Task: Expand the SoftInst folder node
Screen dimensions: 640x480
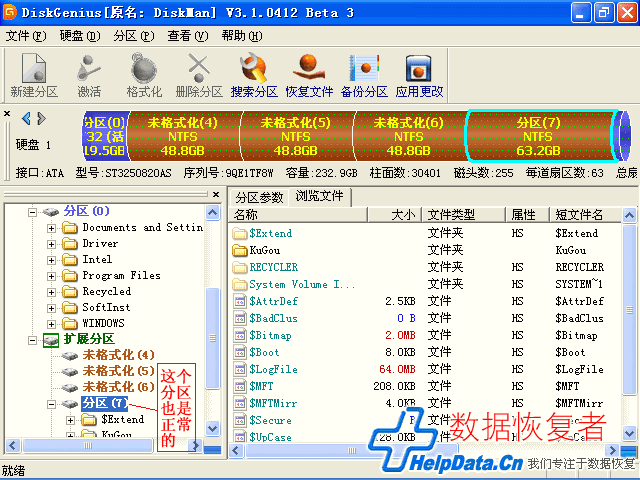Action: coord(51,308)
